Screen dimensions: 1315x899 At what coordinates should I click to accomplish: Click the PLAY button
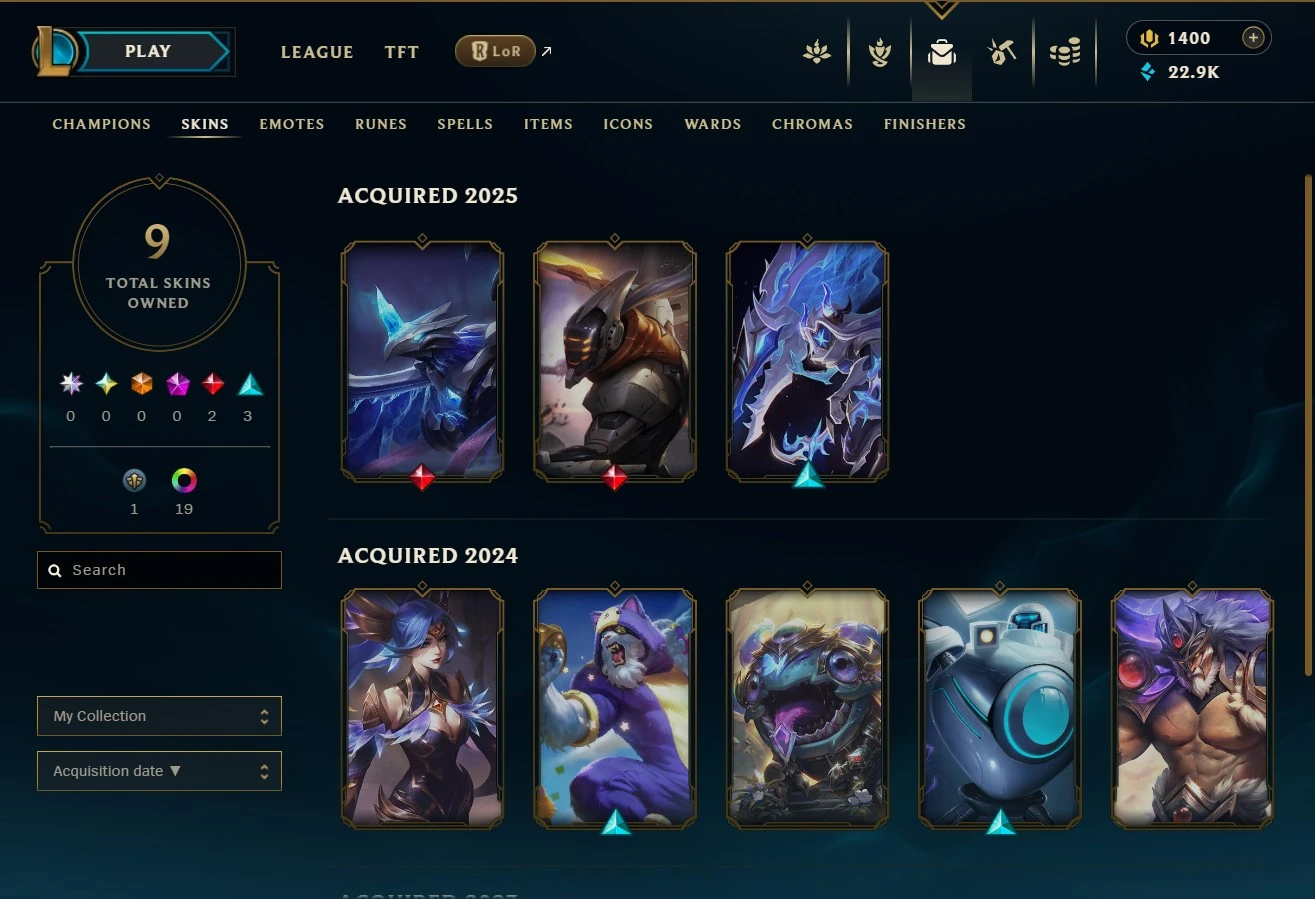click(150, 52)
